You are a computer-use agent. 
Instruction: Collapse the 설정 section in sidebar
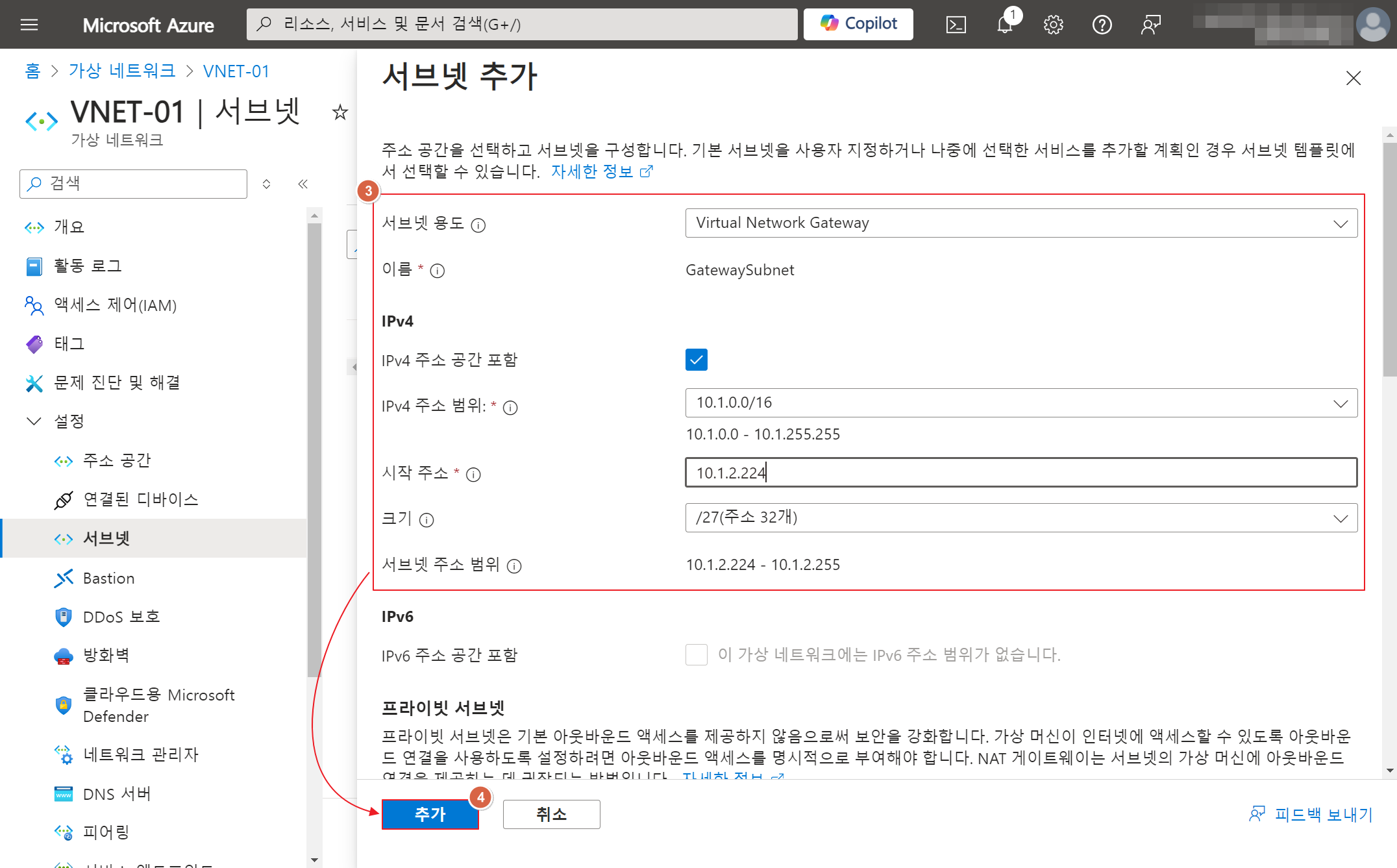34,421
